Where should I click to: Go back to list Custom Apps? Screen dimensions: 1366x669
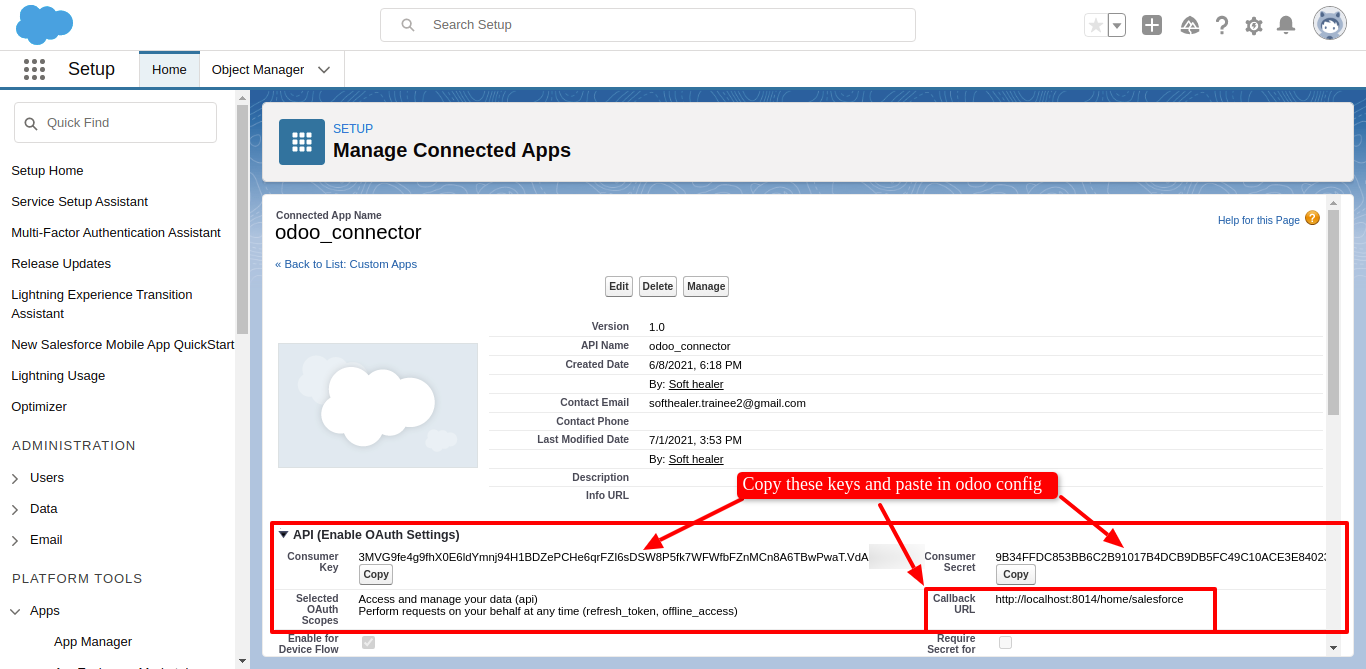[346, 264]
